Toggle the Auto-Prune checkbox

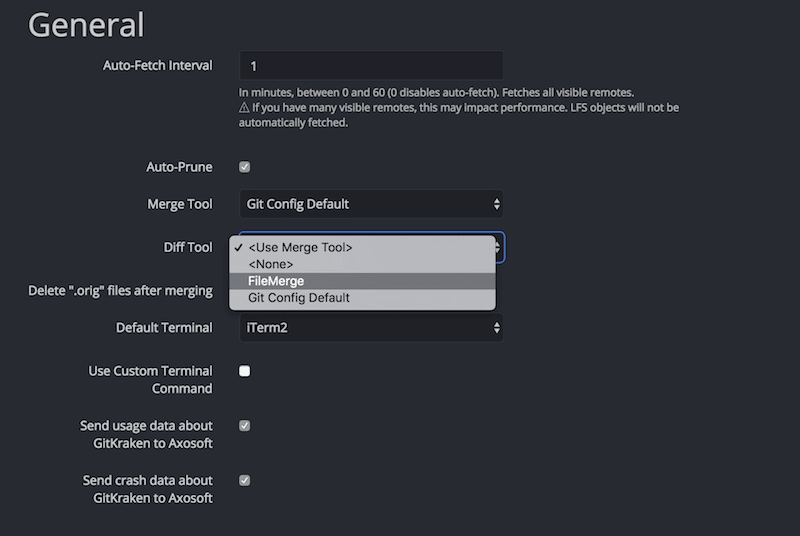pos(245,167)
